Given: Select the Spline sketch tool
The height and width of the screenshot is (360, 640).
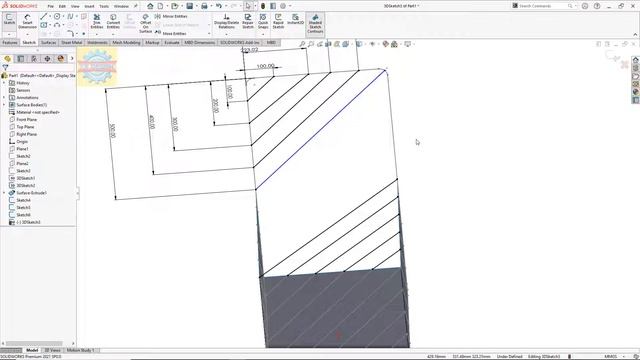Looking at the screenshot, I should tap(70, 16).
